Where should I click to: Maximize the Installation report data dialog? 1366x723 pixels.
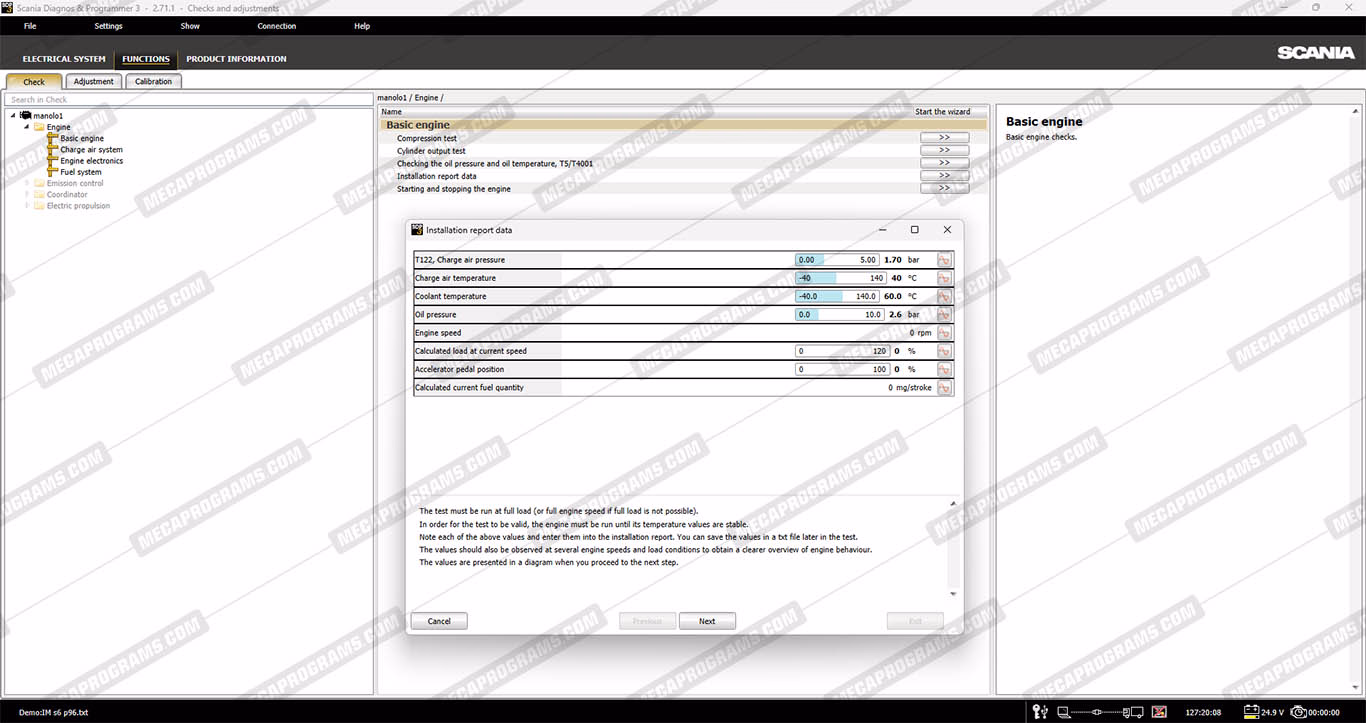tap(914, 230)
